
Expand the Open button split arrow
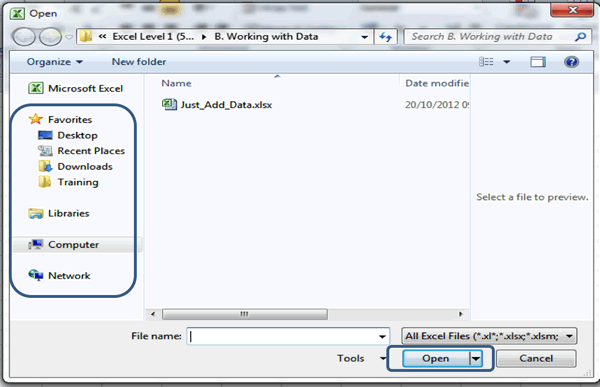476,359
